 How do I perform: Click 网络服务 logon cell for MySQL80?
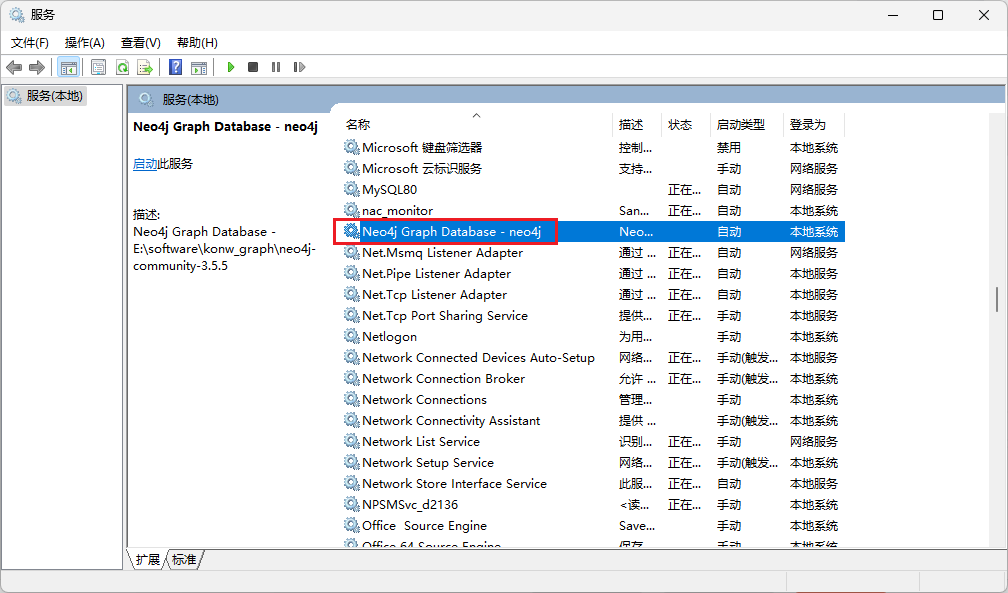tap(814, 189)
